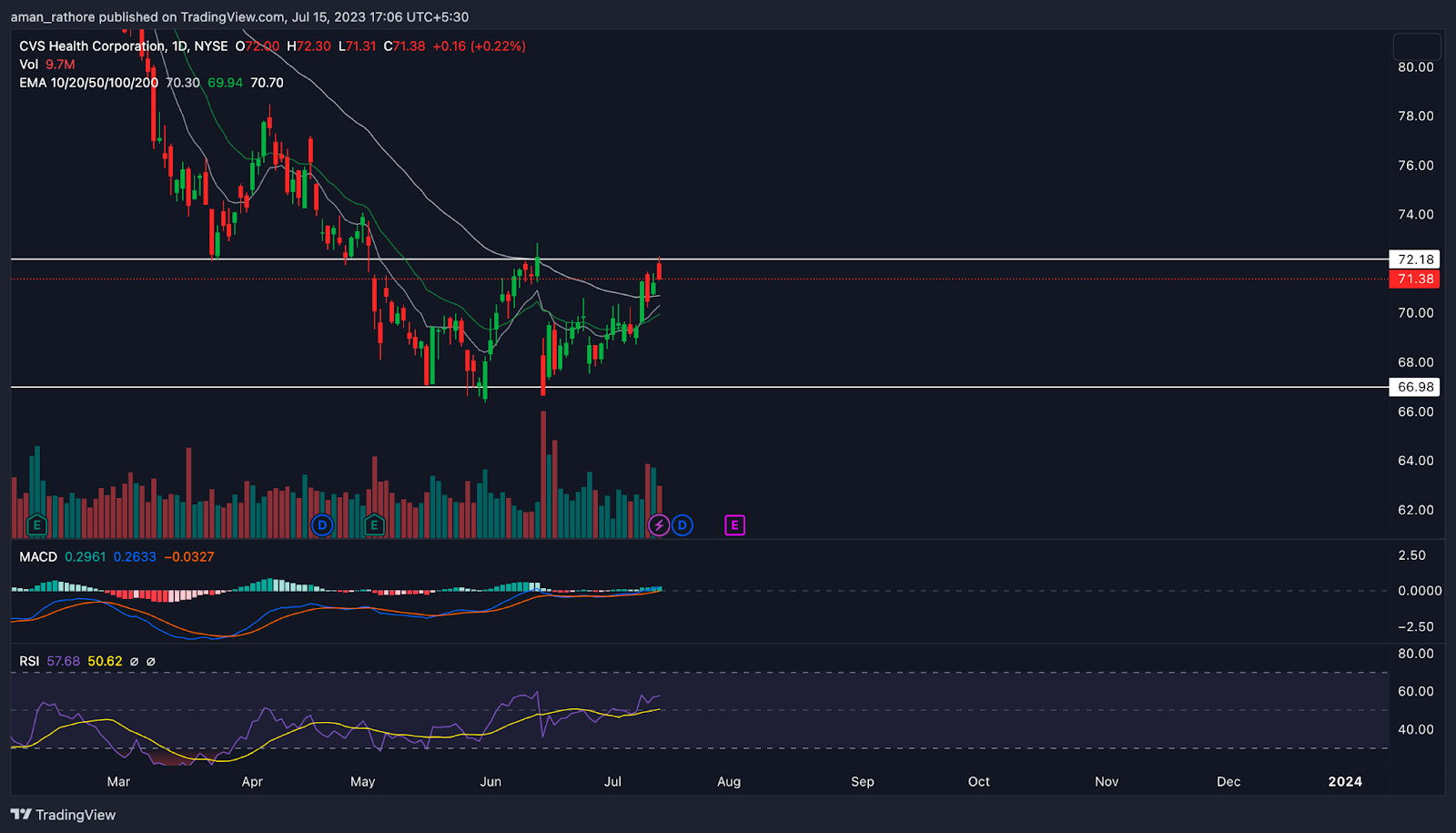Click the EMA value 70.70

tap(267, 83)
